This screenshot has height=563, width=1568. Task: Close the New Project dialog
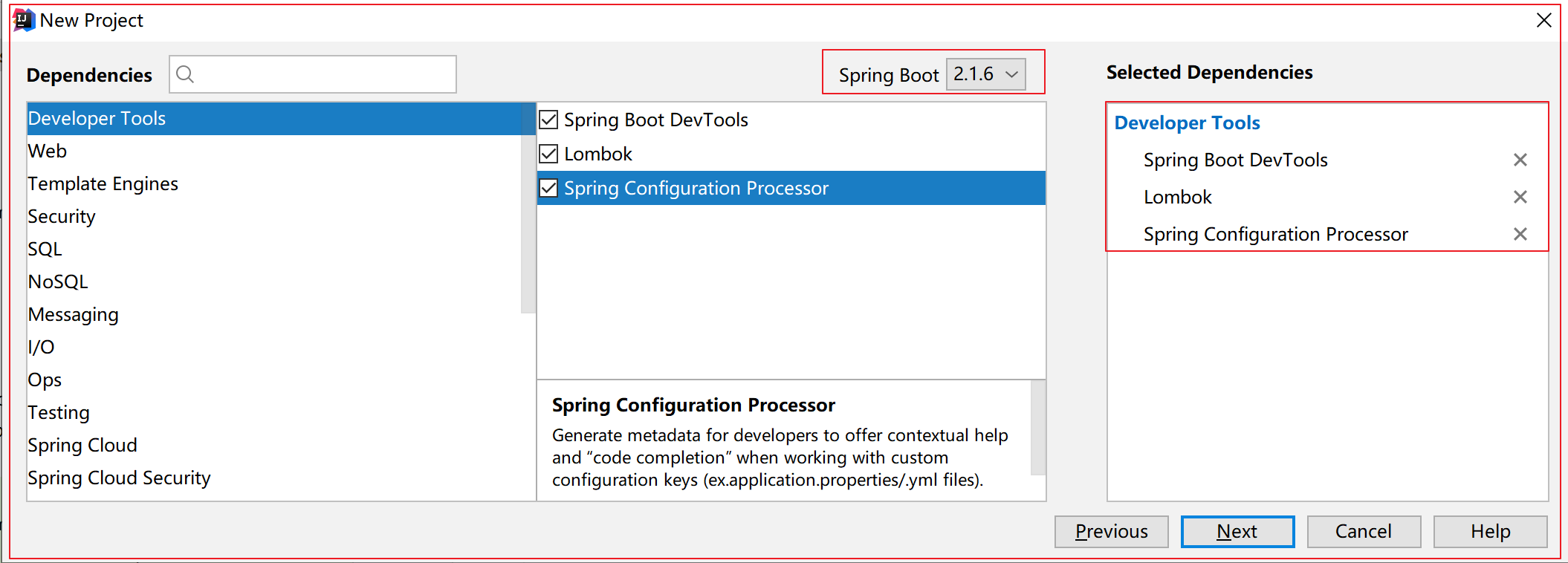[1543, 20]
